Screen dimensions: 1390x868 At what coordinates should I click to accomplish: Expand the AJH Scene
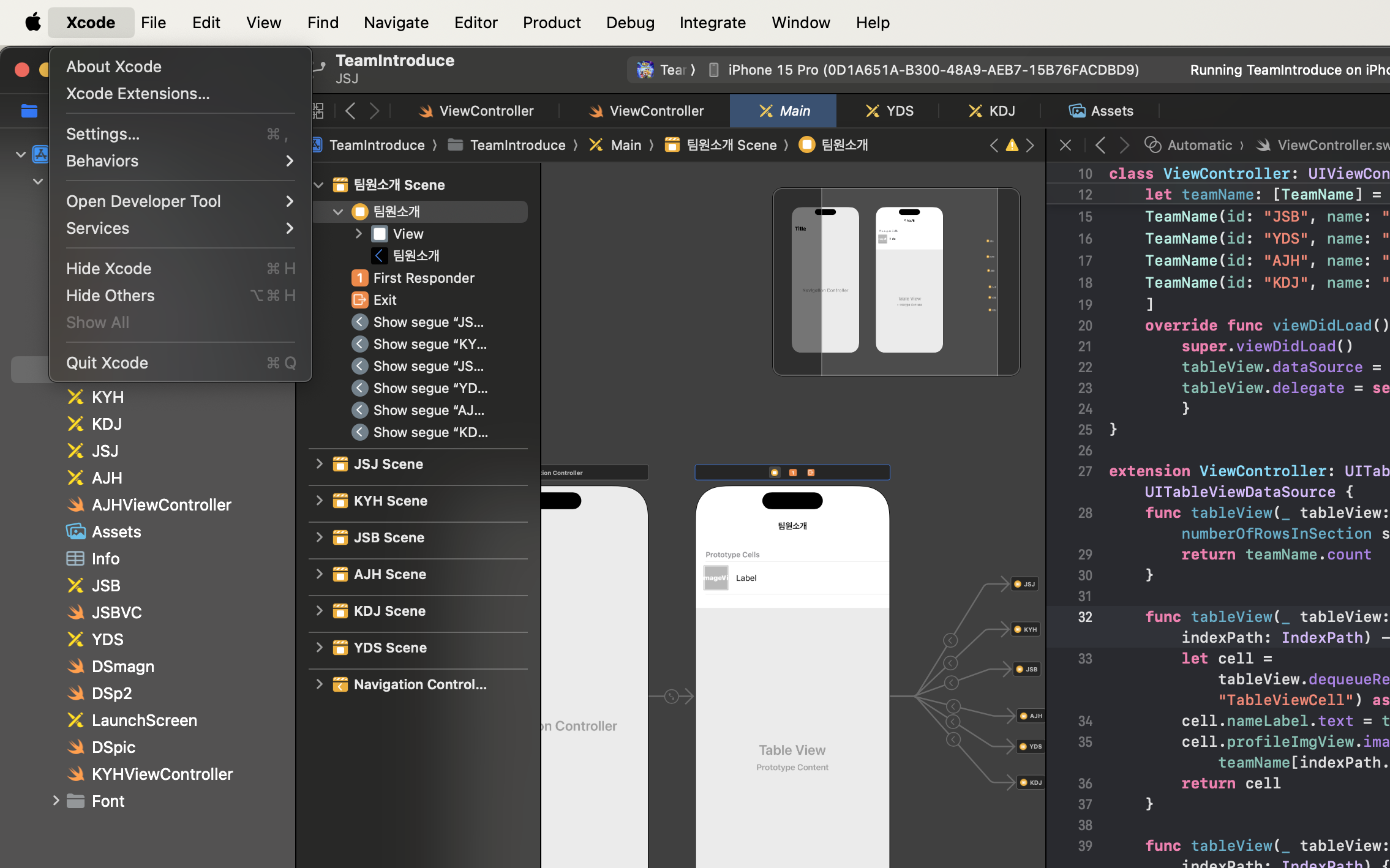pos(319,574)
